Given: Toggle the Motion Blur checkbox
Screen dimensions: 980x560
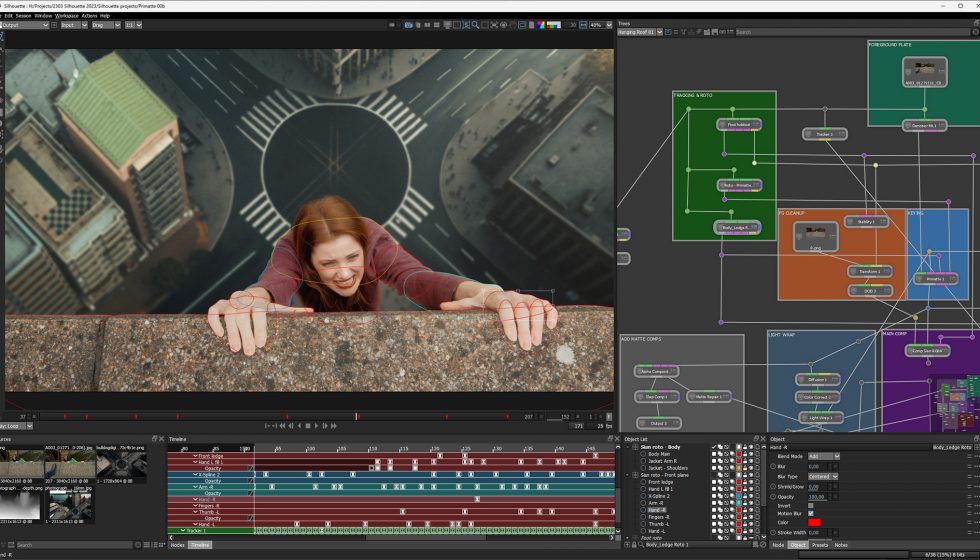Looking at the screenshot, I should (810, 514).
